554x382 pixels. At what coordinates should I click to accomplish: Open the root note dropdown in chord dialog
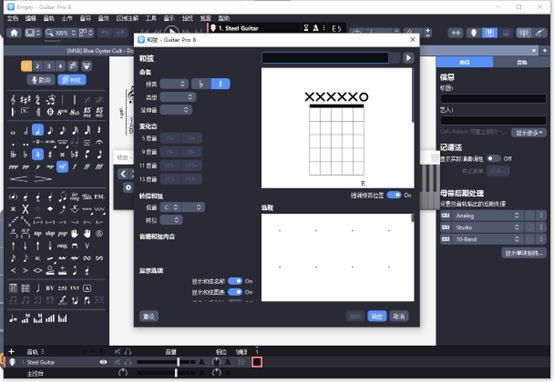click(174, 84)
